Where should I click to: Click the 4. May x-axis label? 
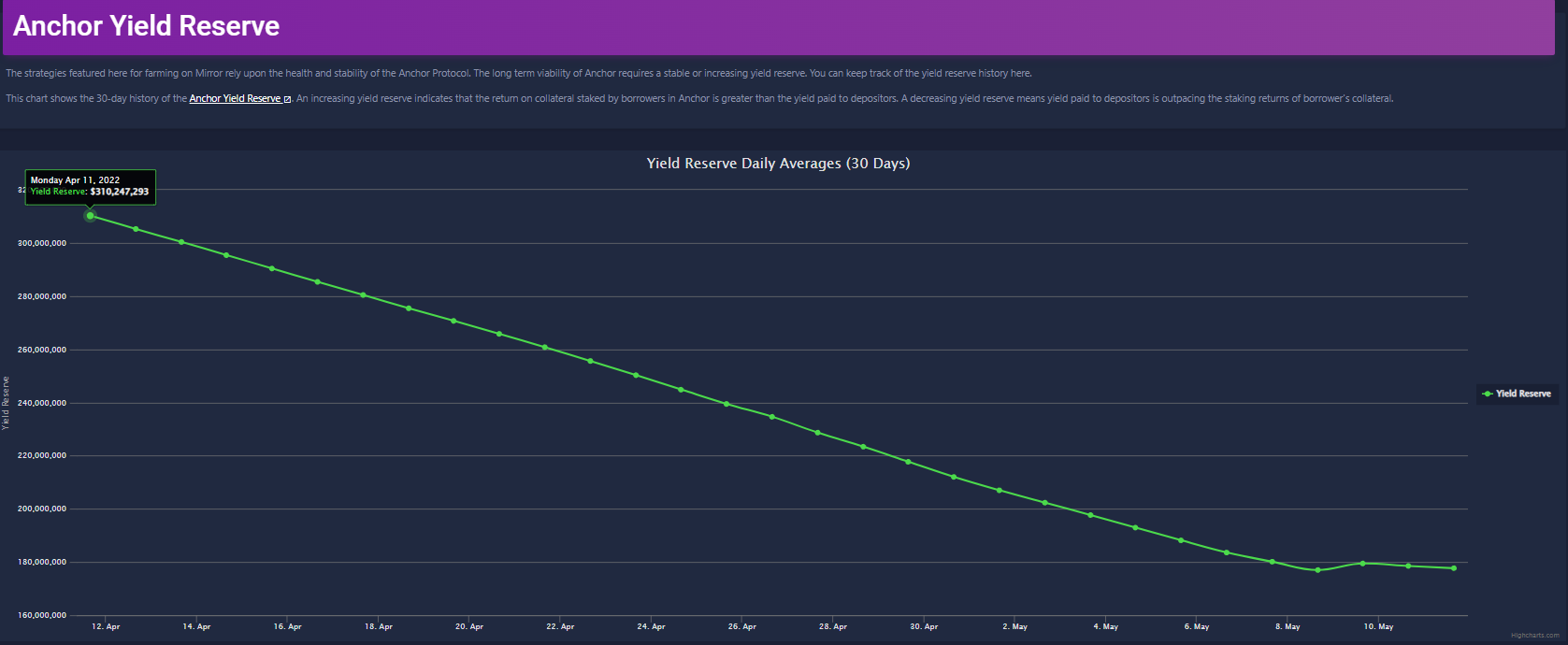(1105, 626)
